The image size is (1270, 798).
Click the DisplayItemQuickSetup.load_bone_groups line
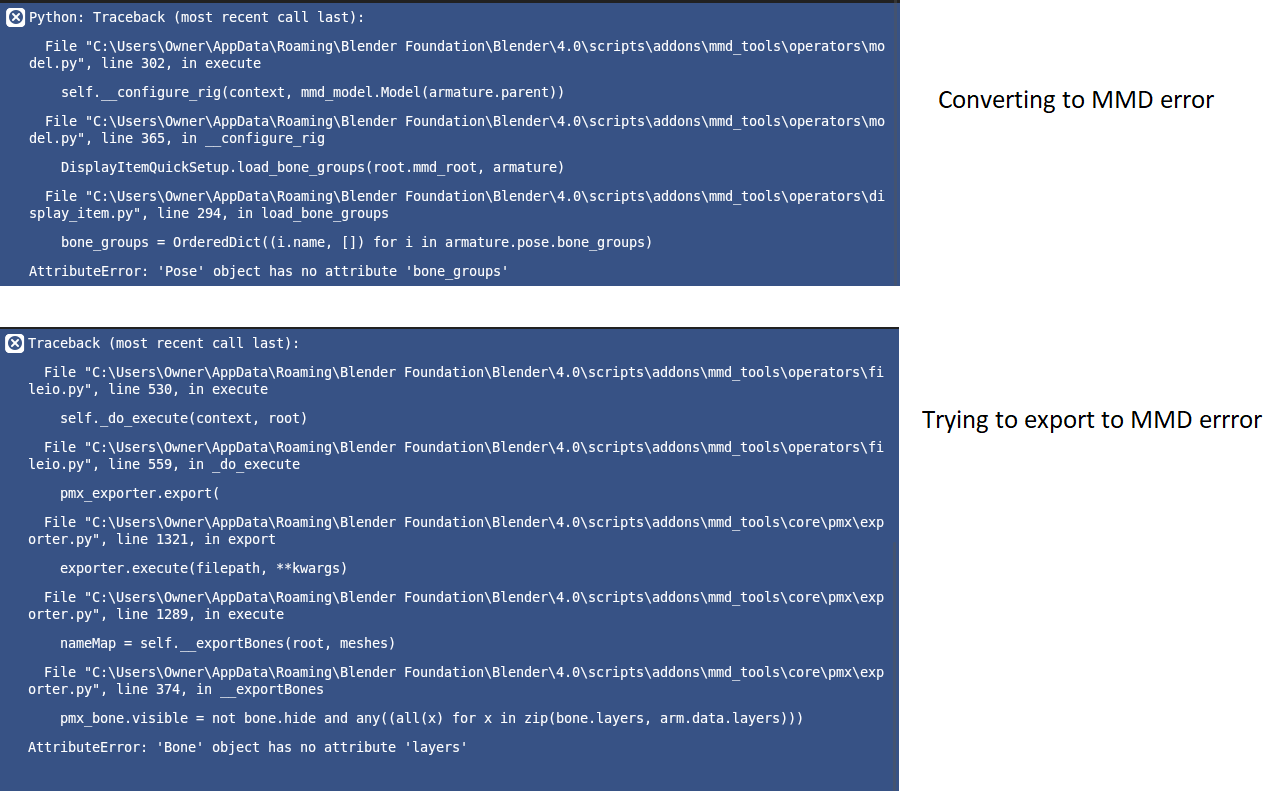click(313, 167)
